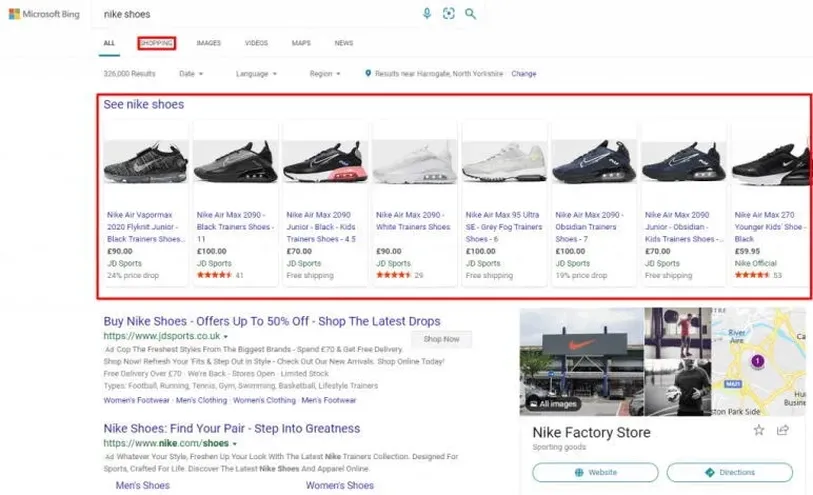The height and width of the screenshot is (495, 813).
Task: Open Nike Air Max 2090 White Trainers image
Action: 415,162
